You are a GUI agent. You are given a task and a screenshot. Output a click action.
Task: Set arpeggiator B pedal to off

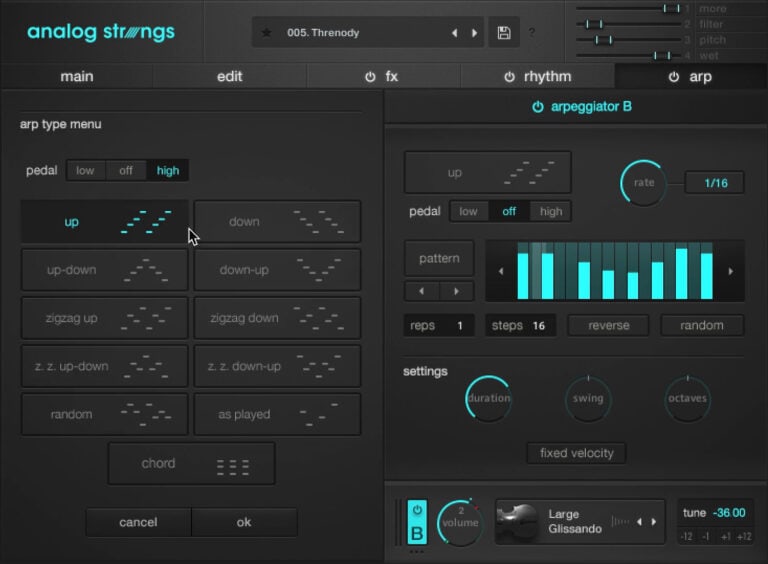click(509, 212)
